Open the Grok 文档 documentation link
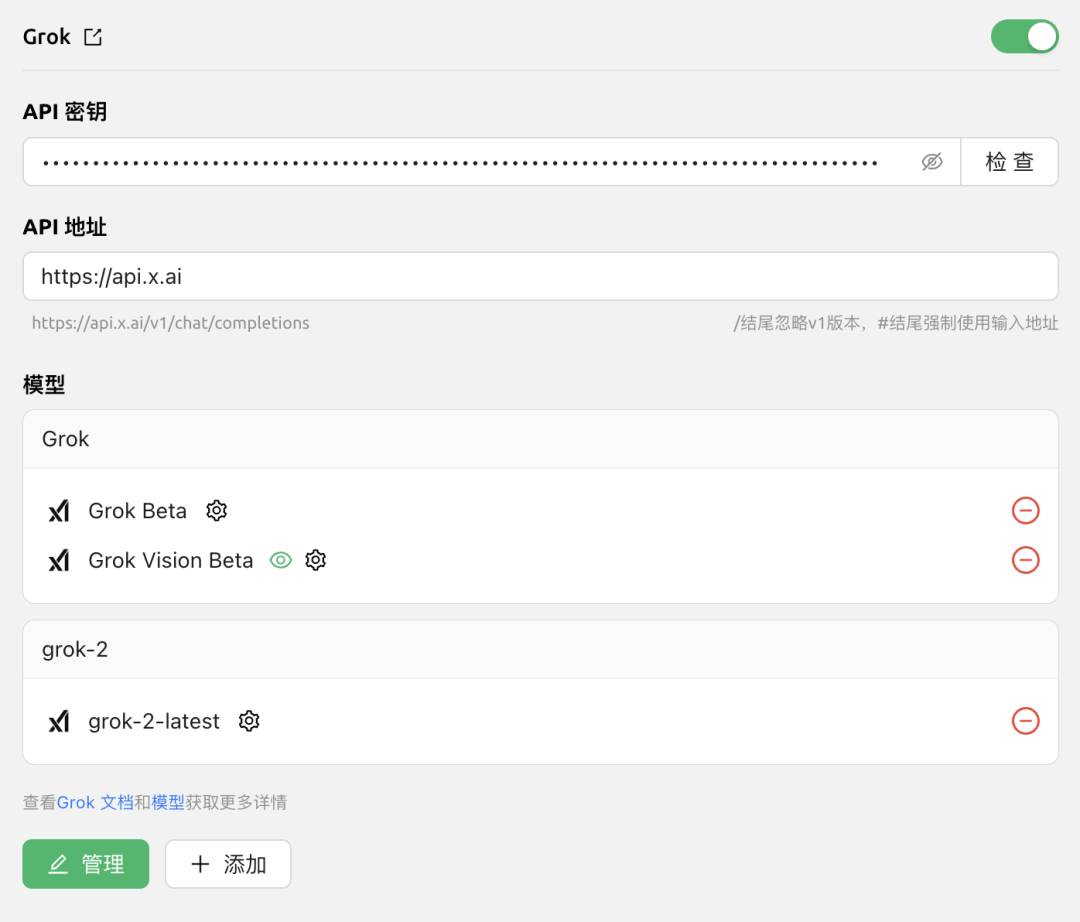The width and height of the screenshot is (1080, 922). coord(95,803)
